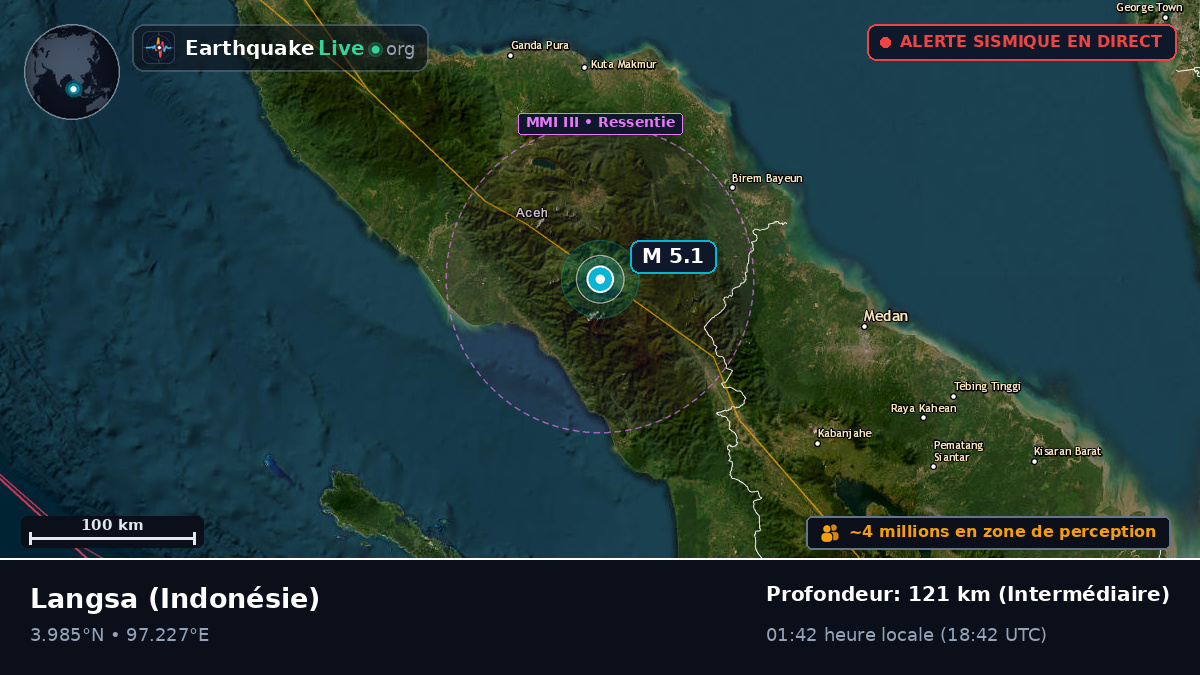Click the Earthquake Live .org title
Image resolution: width=1200 pixels, height=675 pixels.
(x=299, y=48)
